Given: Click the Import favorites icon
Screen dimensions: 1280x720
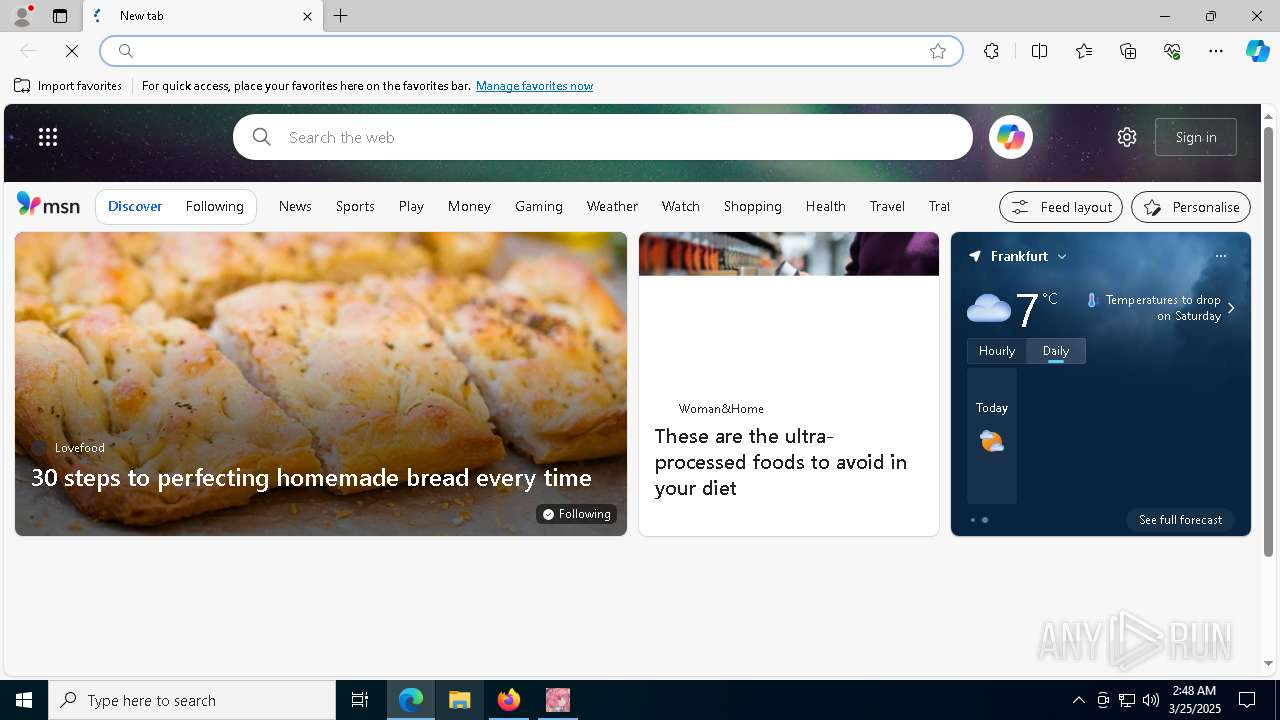Looking at the screenshot, I should 22,86.
